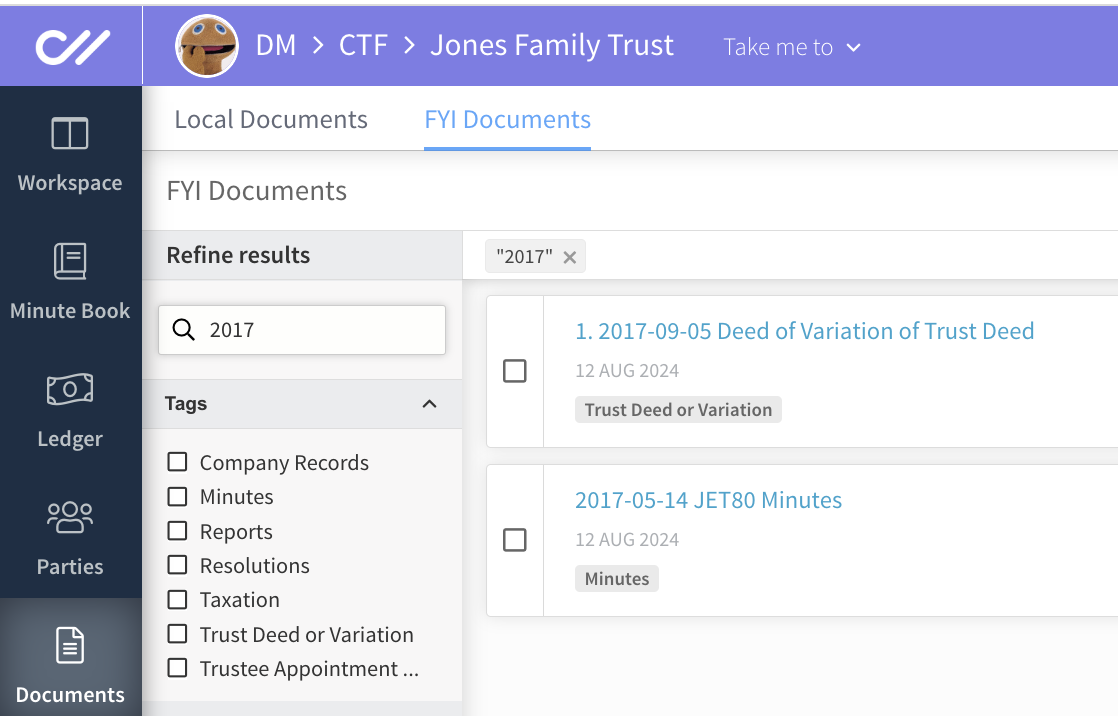Screen dimensions: 1118x716
Task: Check the Taxation tag checkbox
Action: pos(177,599)
